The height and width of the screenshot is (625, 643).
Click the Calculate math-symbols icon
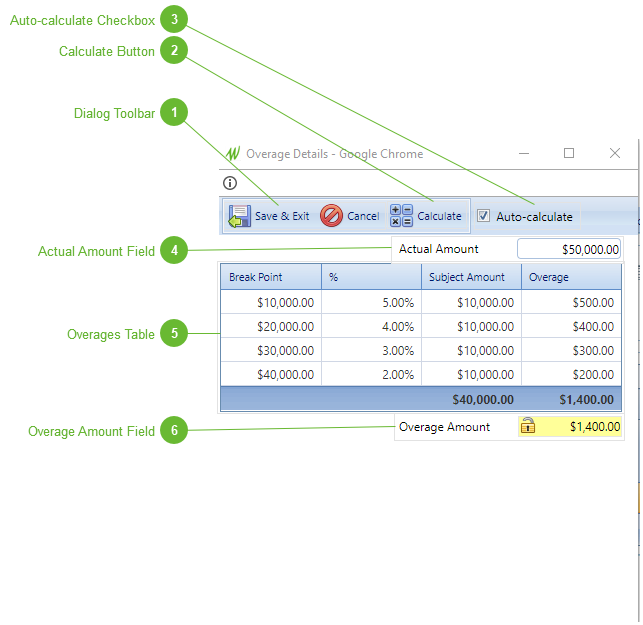coord(401,216)
